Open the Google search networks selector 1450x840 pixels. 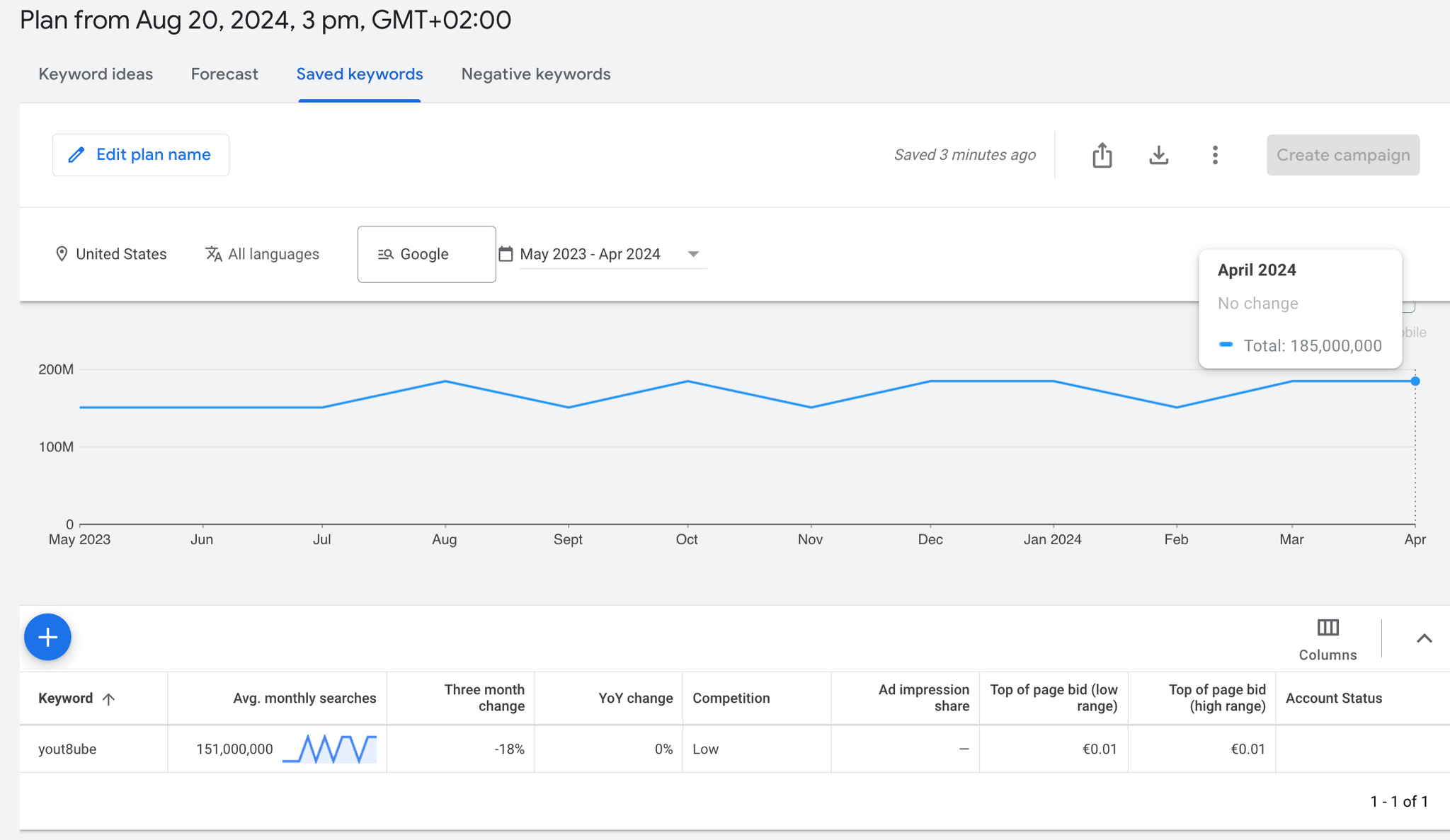(x=427, y=254)
